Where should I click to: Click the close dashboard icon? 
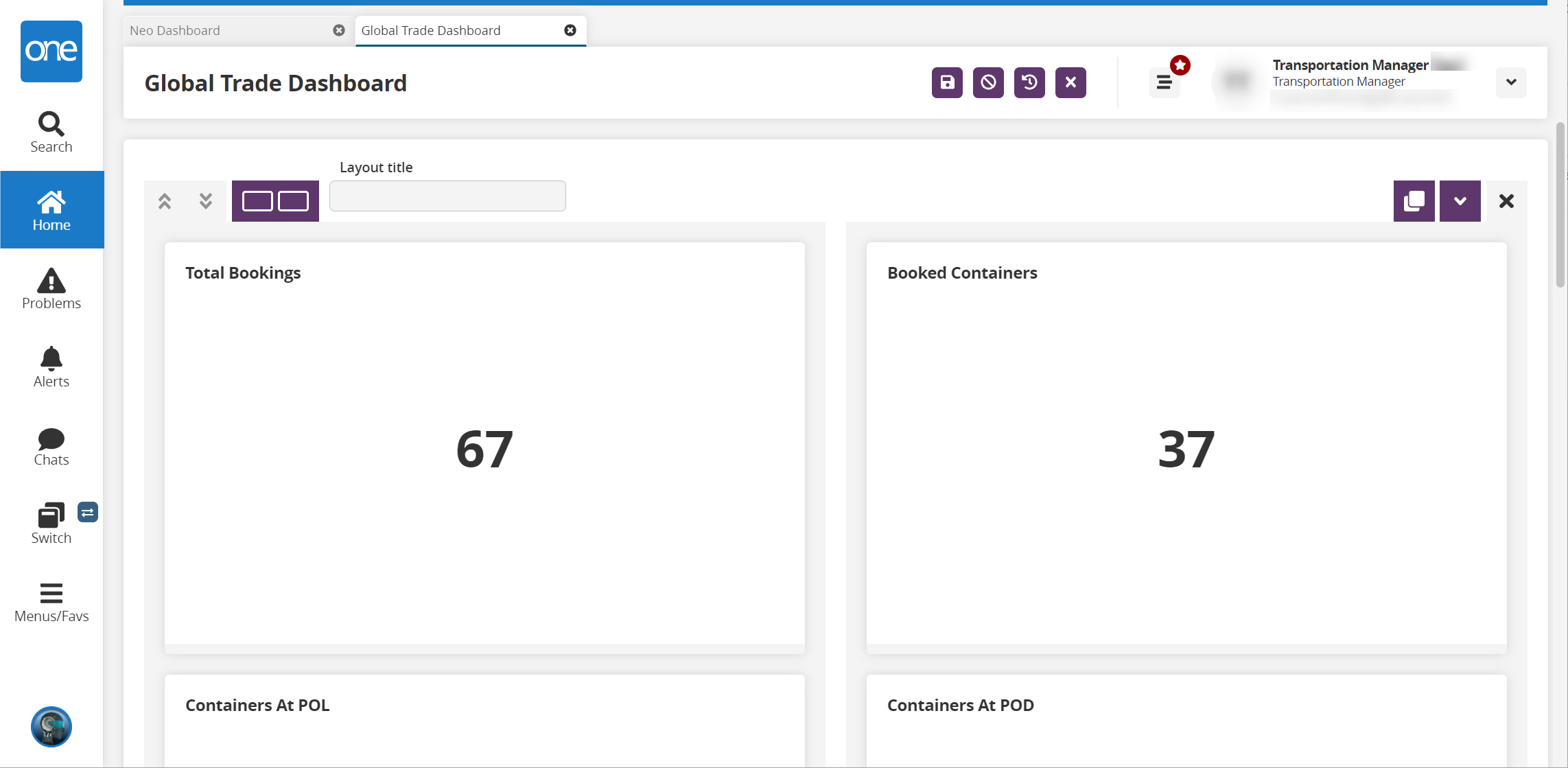click(x=1070, y=82)
